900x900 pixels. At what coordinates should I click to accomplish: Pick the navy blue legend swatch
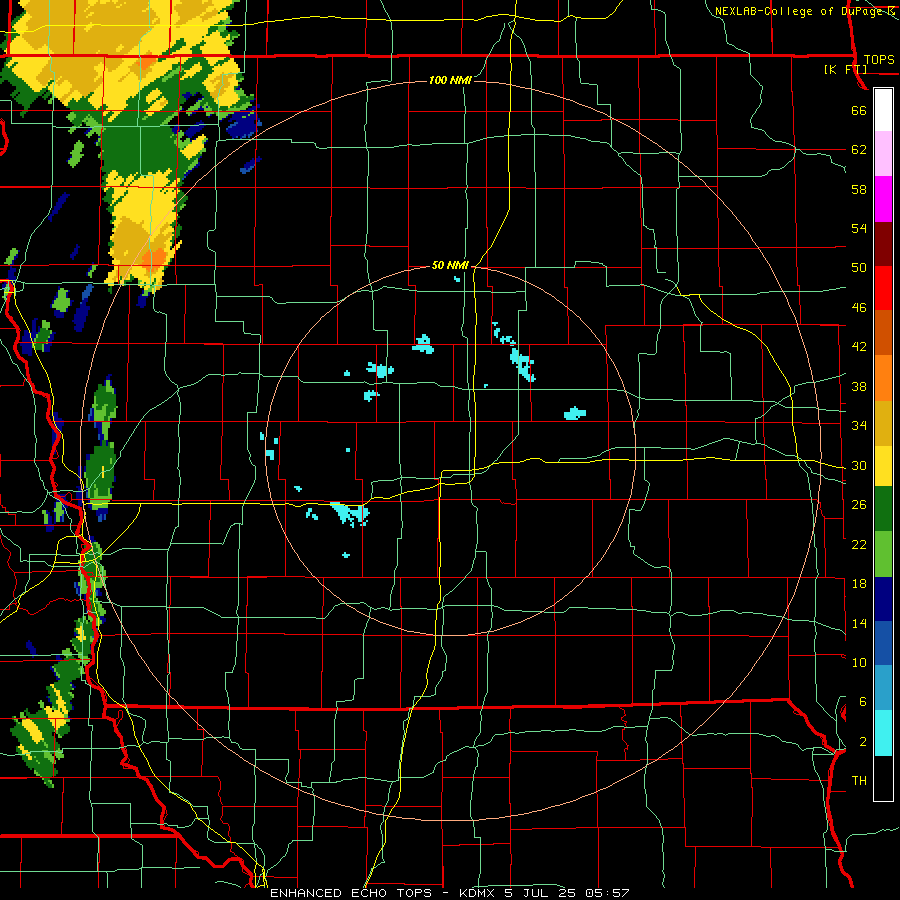tap(883, 599)
